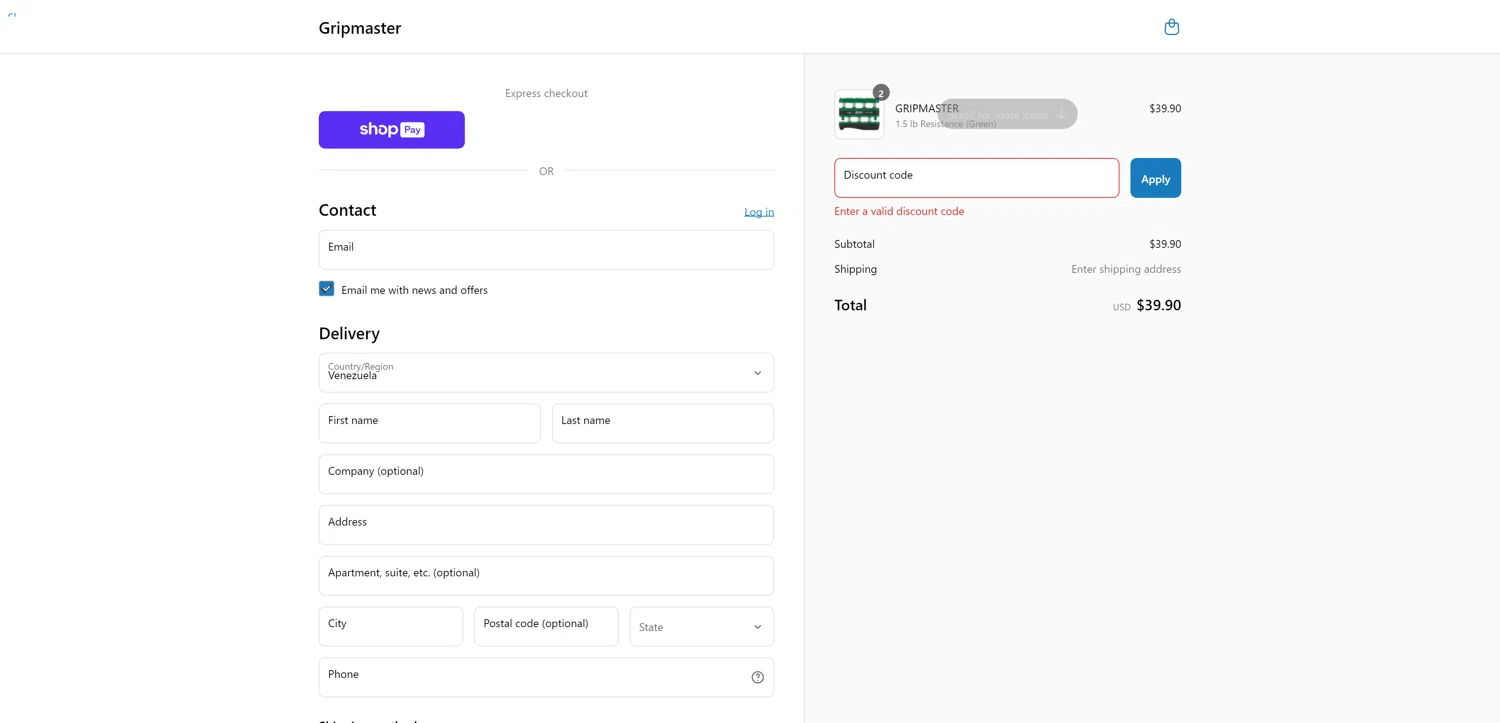
Task: Click the Address input field
Action: 546,525
